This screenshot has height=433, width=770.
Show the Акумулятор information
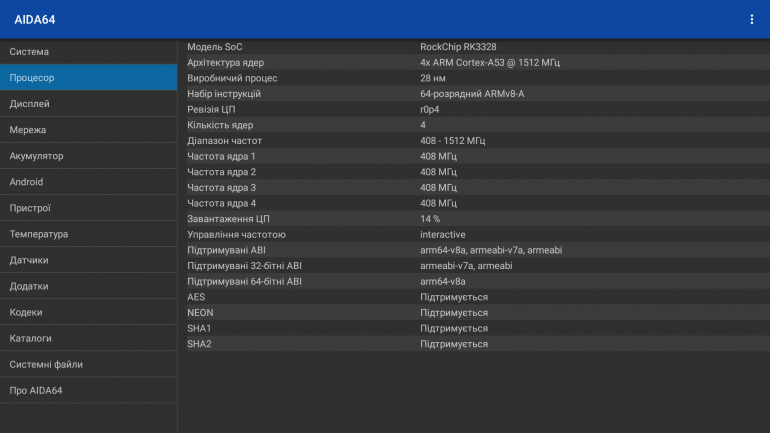tap(88, 156)
